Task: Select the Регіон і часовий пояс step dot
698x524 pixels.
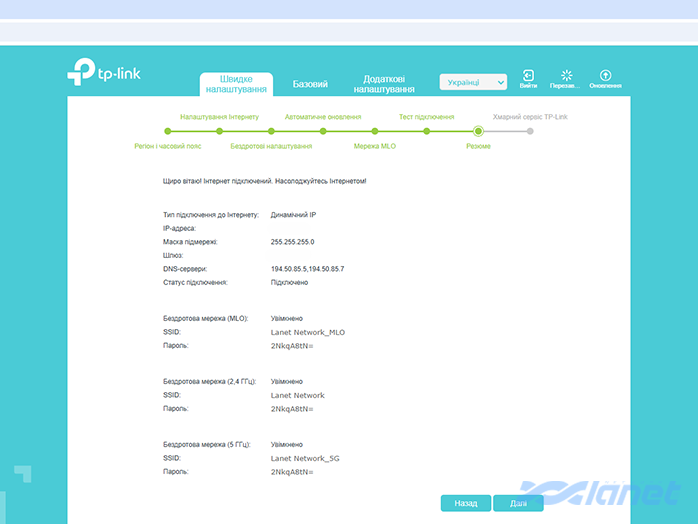Action: tap(168, 131)
